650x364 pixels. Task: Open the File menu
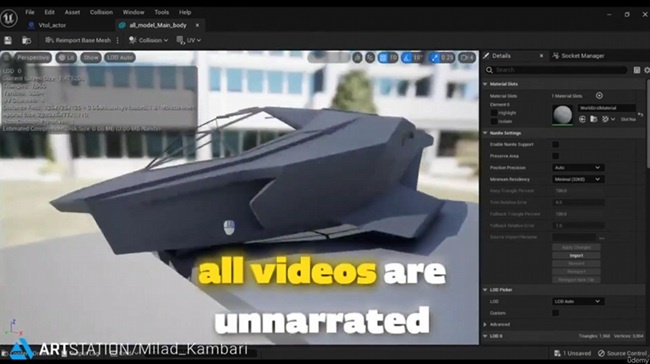click(x=29, y=12)
